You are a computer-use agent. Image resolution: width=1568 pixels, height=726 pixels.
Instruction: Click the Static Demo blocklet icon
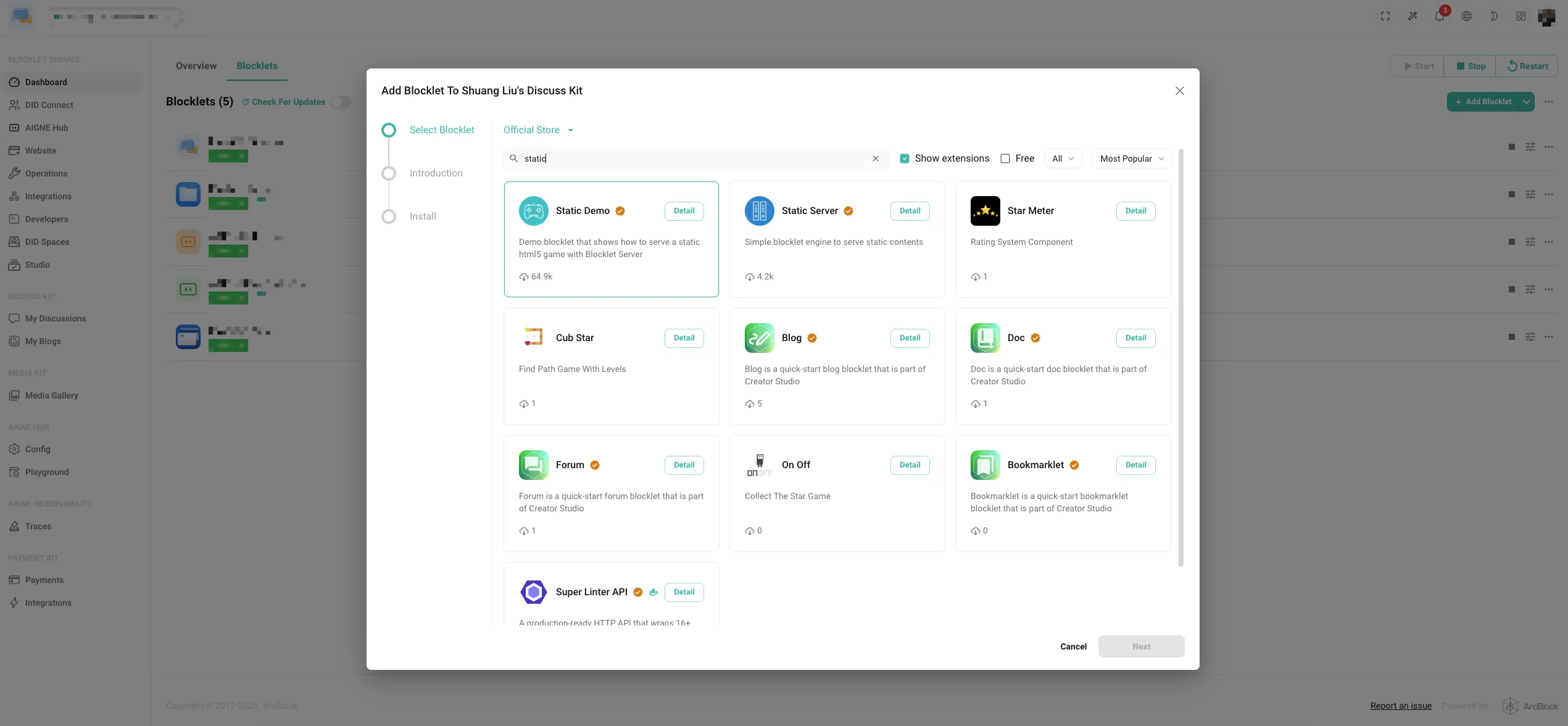533,211
